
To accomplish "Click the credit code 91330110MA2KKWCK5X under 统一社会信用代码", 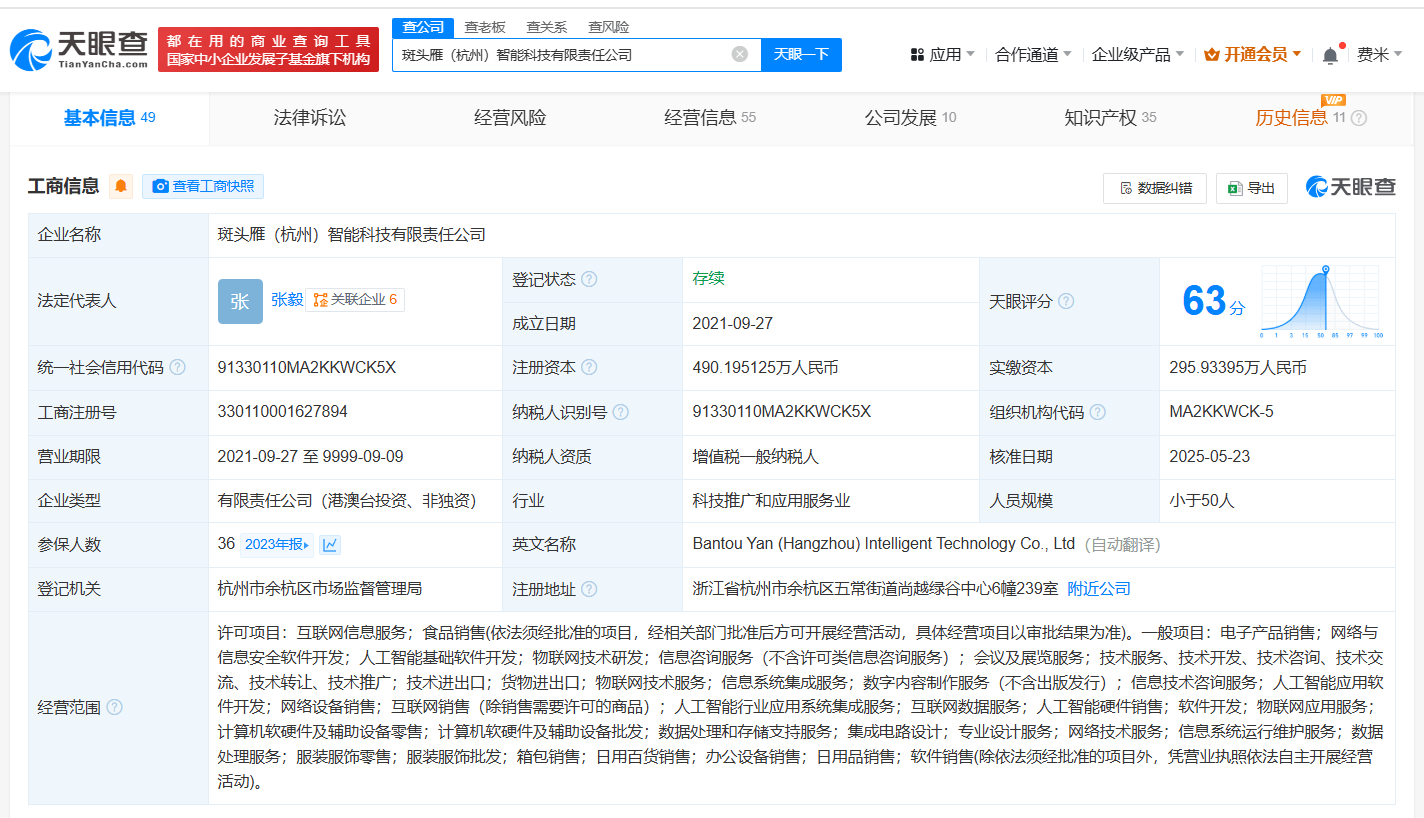I will (x=307, y=367).
